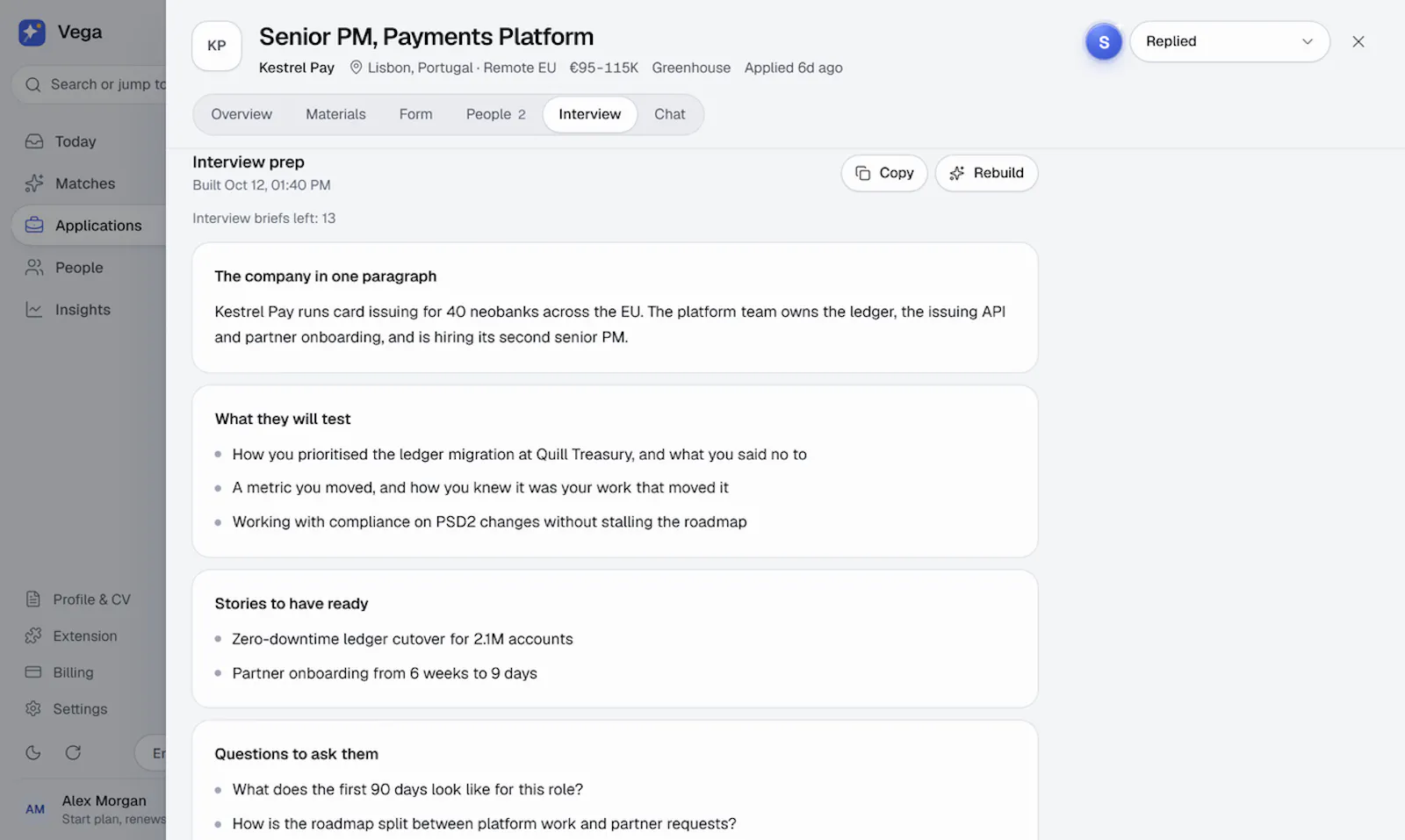
Task: Close the application detail panel
Action: [x=1358, y=41]
